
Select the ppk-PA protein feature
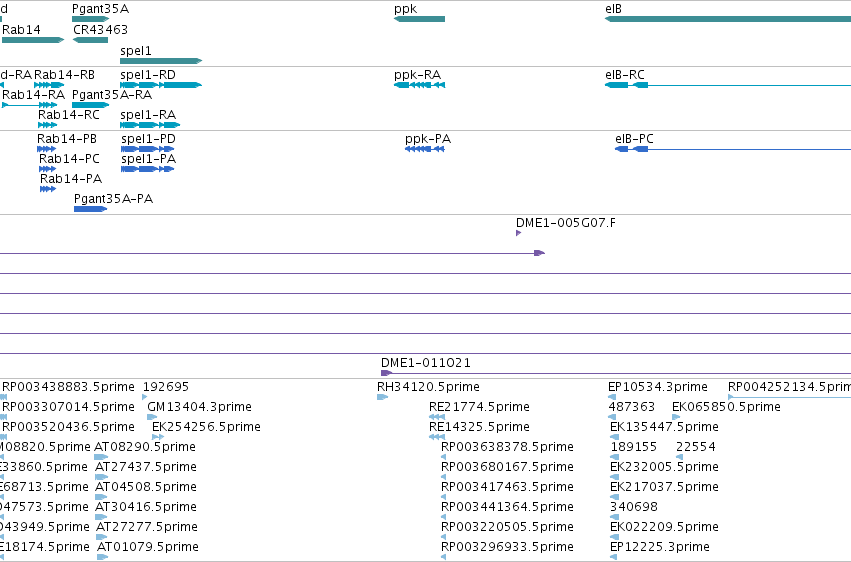tap(425, 149)
